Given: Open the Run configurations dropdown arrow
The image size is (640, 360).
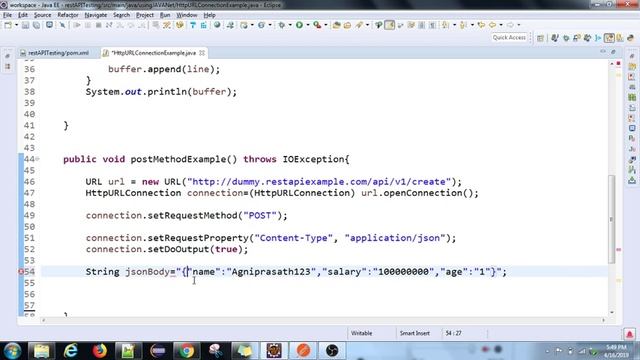Looking at the screenshot, I should 308,25.
